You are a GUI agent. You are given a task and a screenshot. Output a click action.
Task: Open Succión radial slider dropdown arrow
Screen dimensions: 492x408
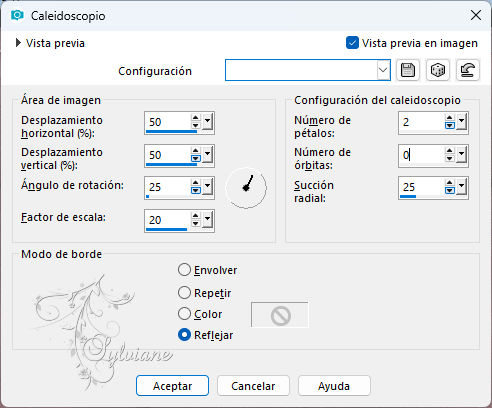click(x=461, y=187)
